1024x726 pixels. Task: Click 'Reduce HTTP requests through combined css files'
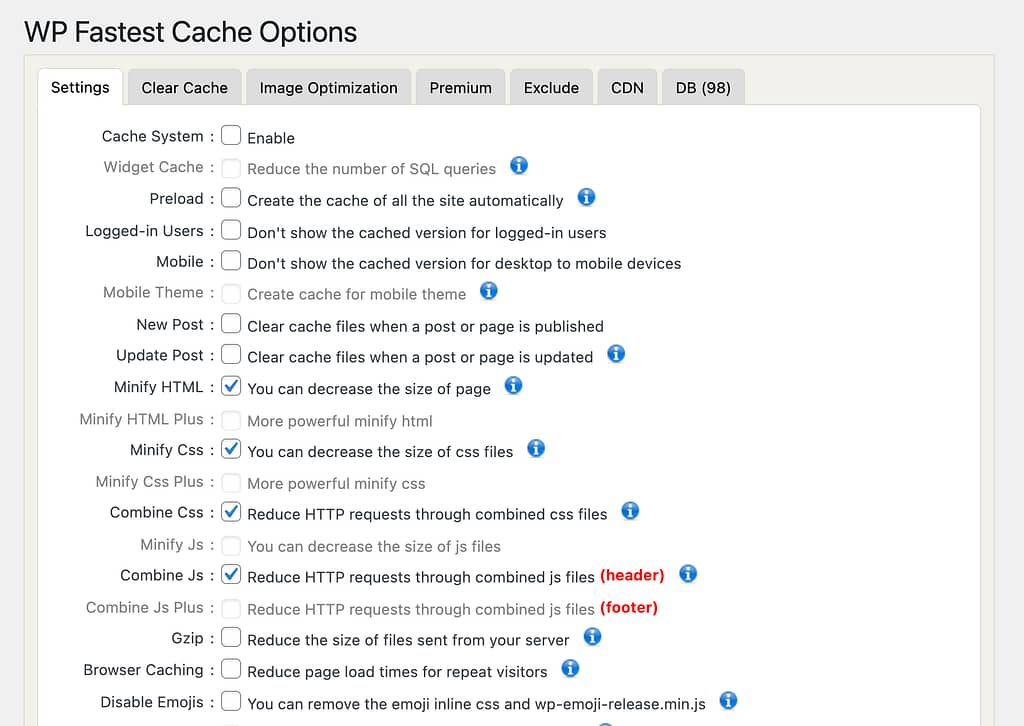click(427, 514)
